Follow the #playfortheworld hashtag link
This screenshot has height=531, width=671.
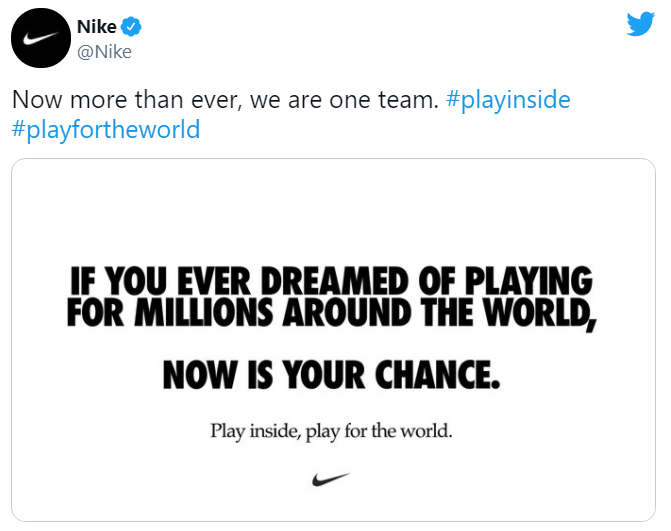pyautogui.click(x=106, y=130)
